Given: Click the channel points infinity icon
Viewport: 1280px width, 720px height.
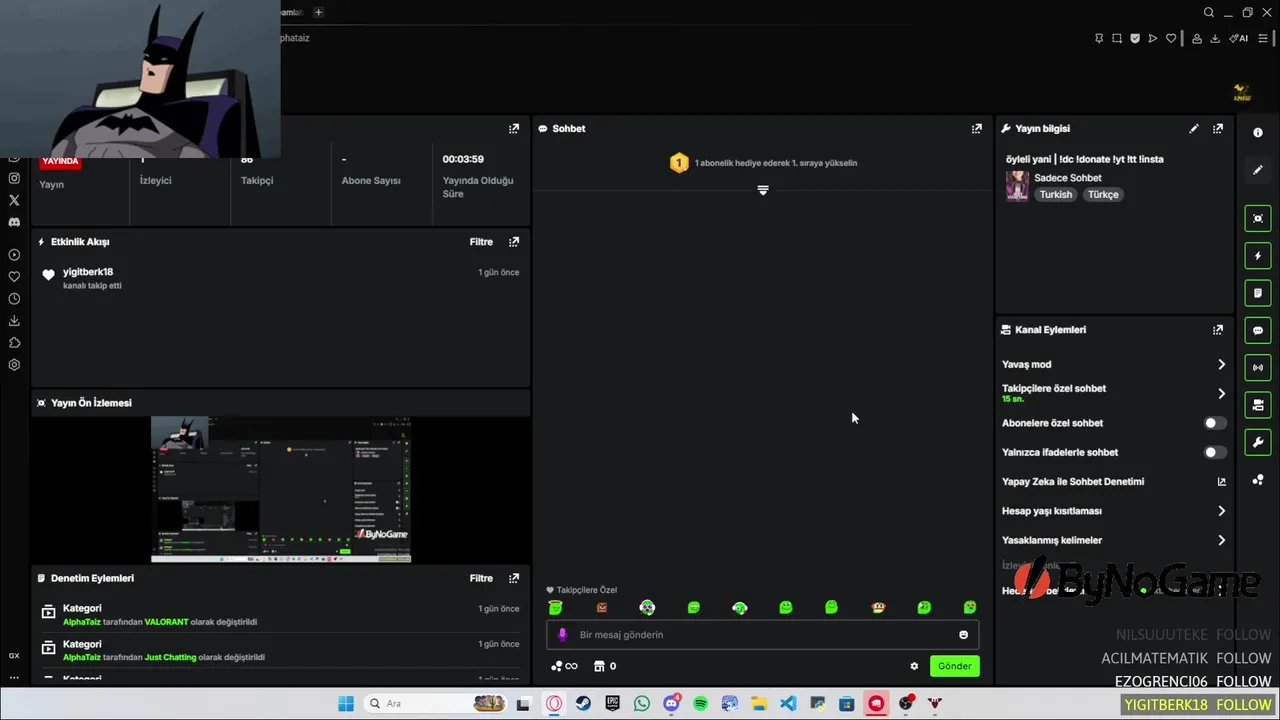Looking at the screenshot, I should [x=564, y=666].
